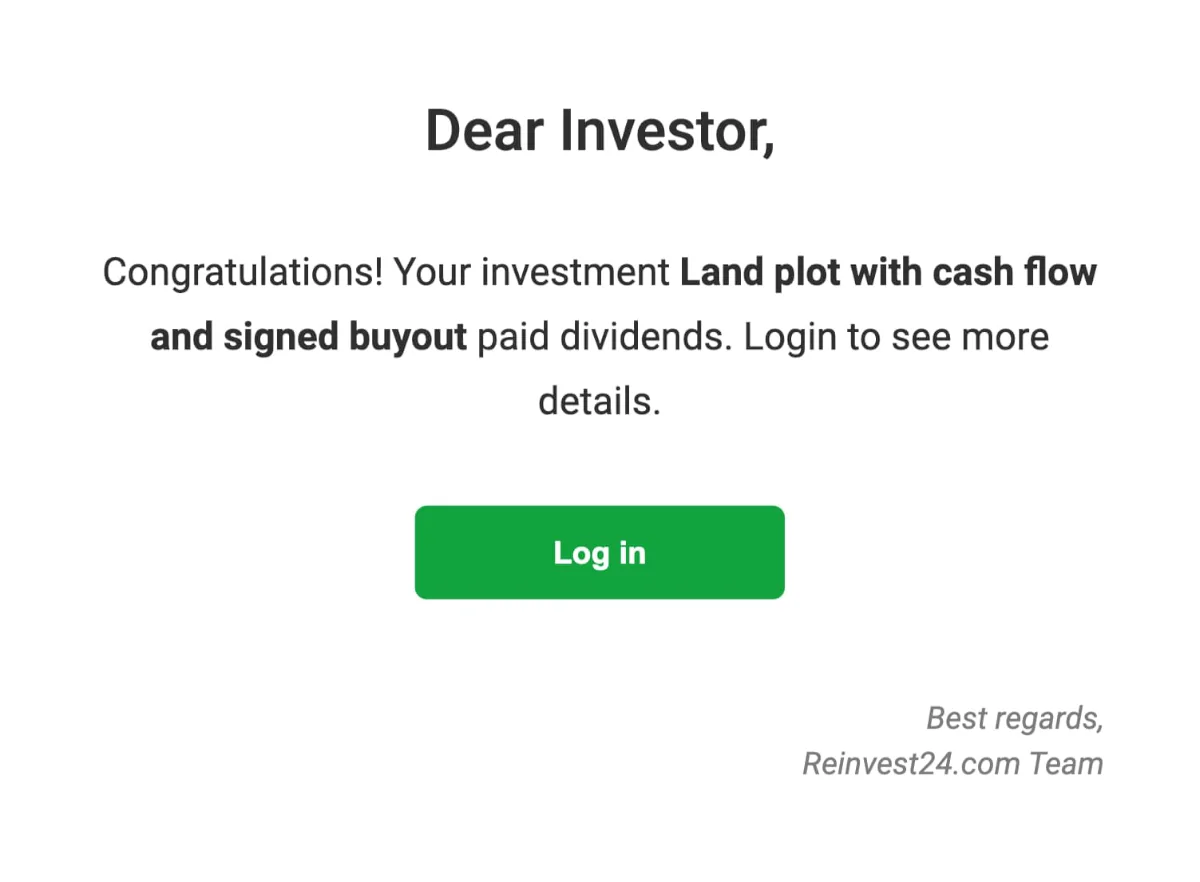Click the green Log in button
This screenshot has height=882, width=1200.
[599, 552]
